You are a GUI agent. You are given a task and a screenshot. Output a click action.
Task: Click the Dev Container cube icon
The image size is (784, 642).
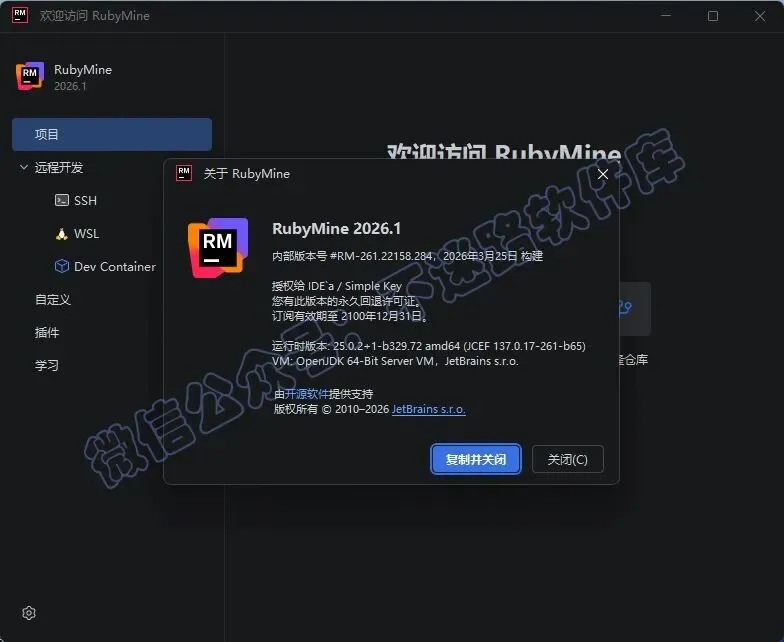[x=62, y=266]
